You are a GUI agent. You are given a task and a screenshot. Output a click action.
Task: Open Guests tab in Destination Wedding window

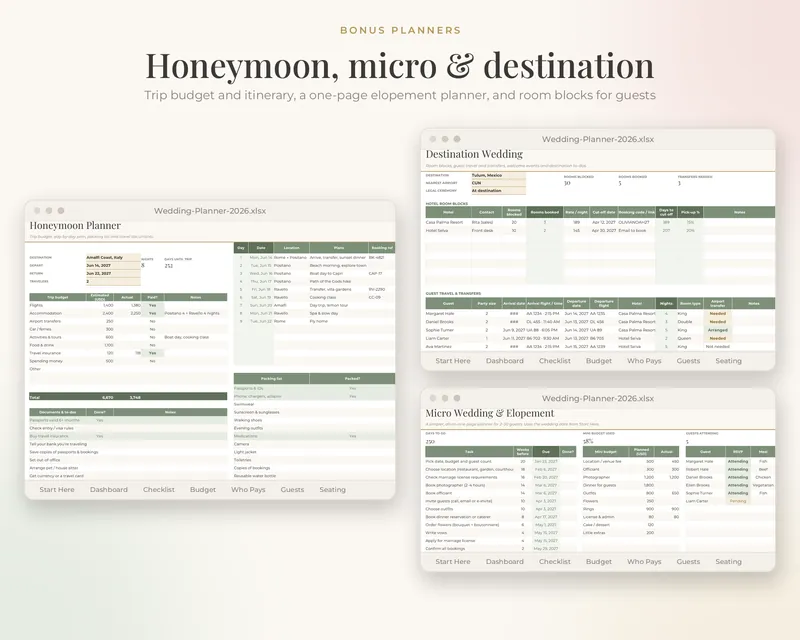tap(688, 361)
